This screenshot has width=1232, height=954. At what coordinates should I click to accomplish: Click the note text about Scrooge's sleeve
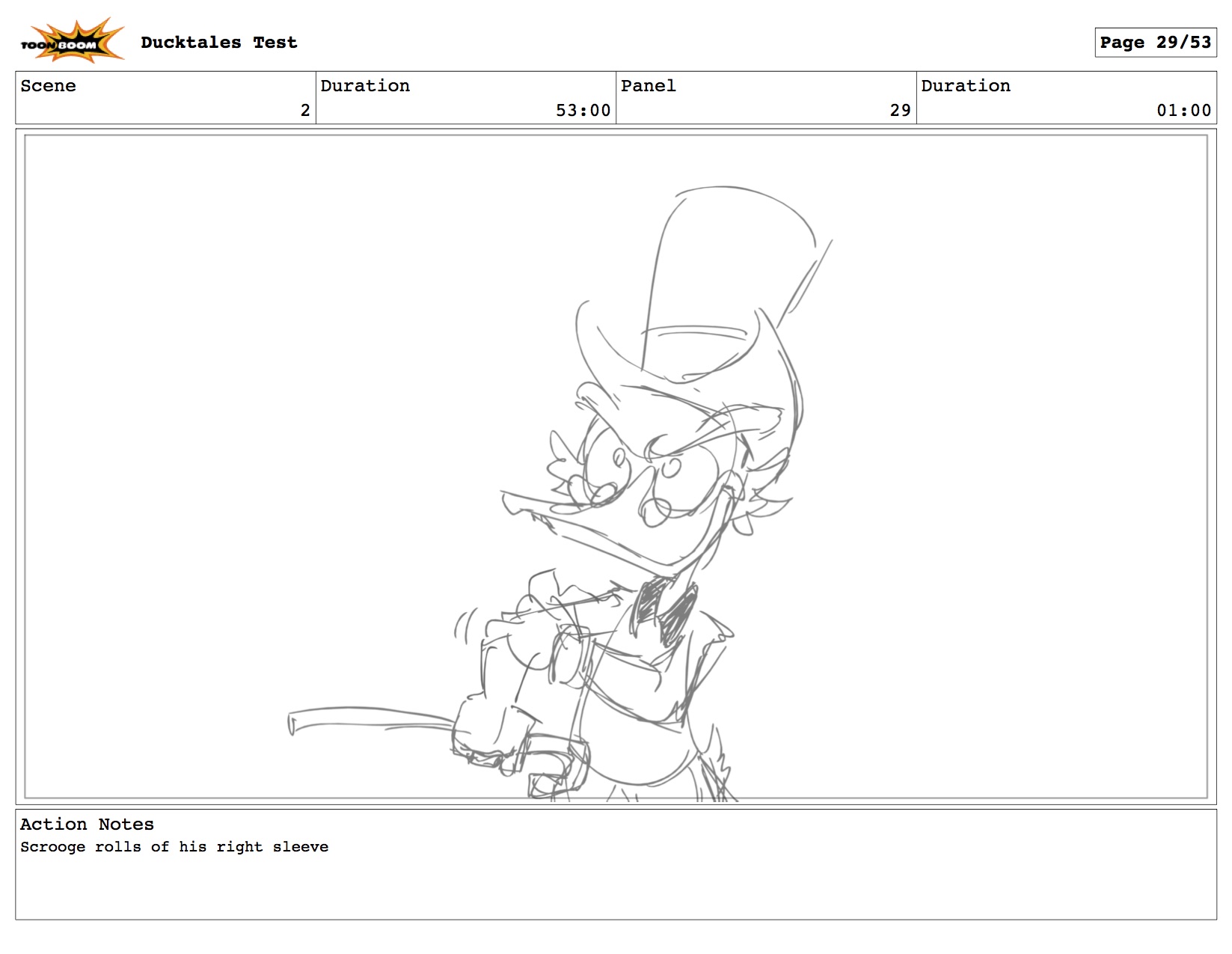[x=174, y=847]
